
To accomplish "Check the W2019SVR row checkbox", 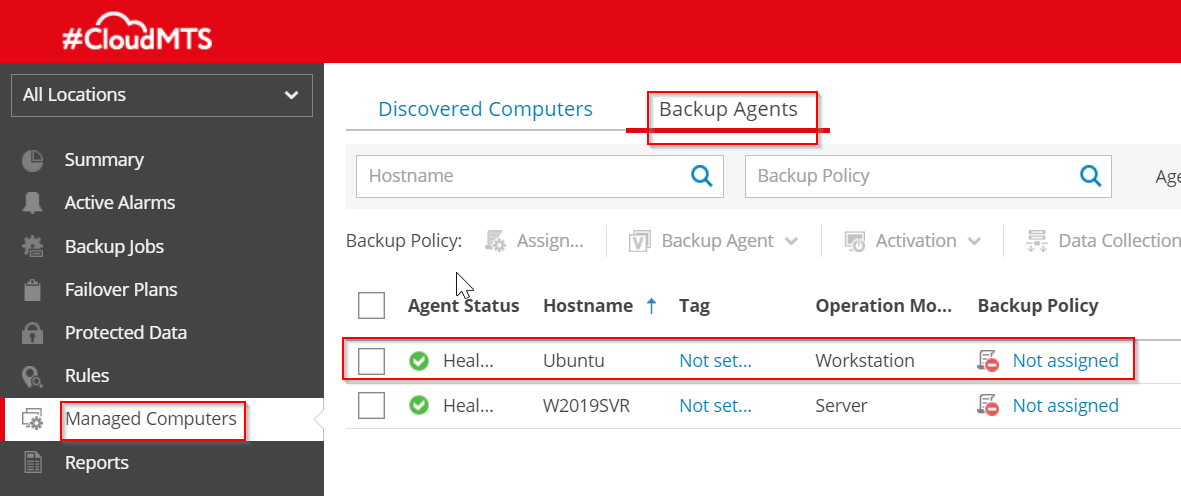I will pyautogui.click(x=371, y=405).
